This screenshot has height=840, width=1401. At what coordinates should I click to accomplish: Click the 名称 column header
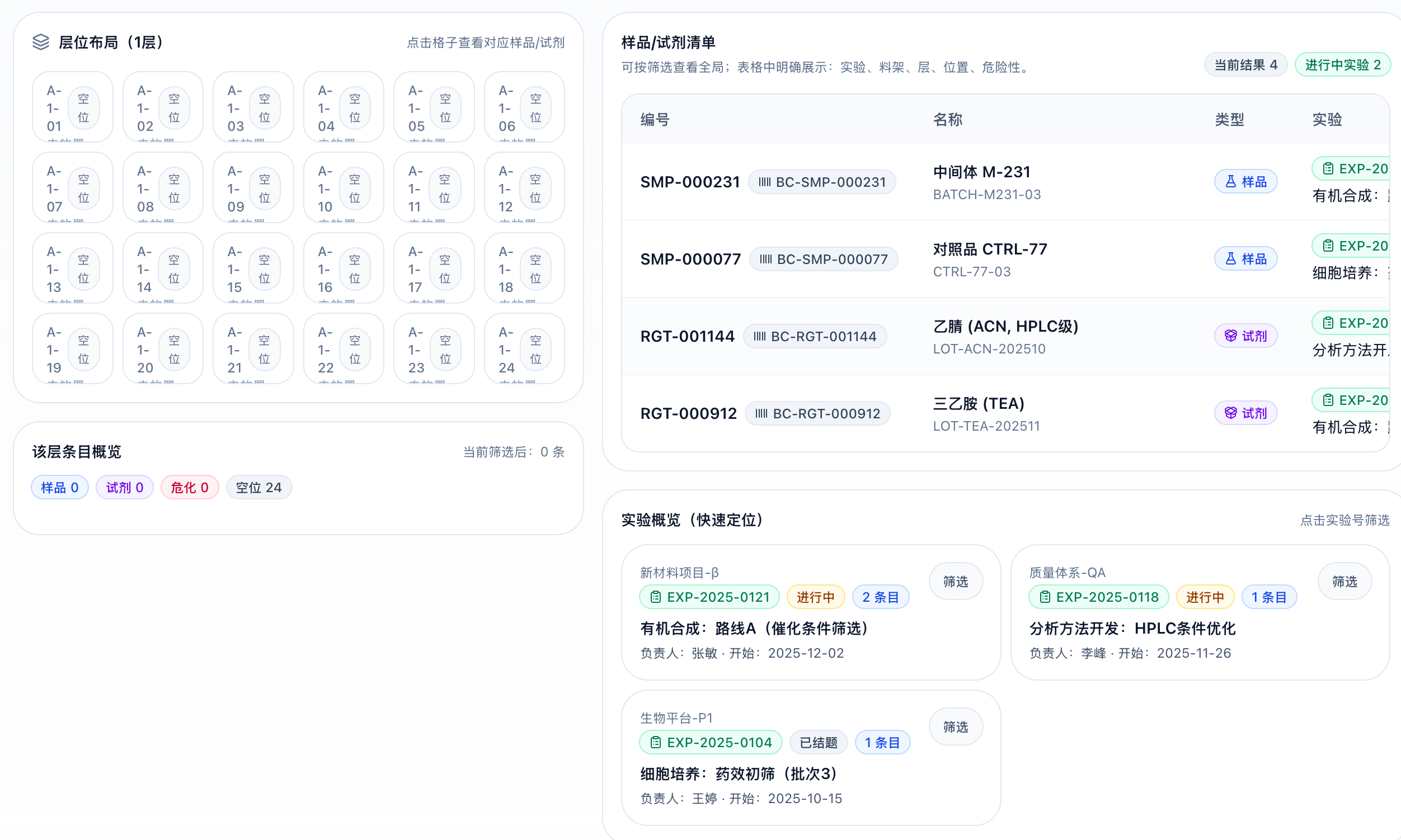click(948, 120)
